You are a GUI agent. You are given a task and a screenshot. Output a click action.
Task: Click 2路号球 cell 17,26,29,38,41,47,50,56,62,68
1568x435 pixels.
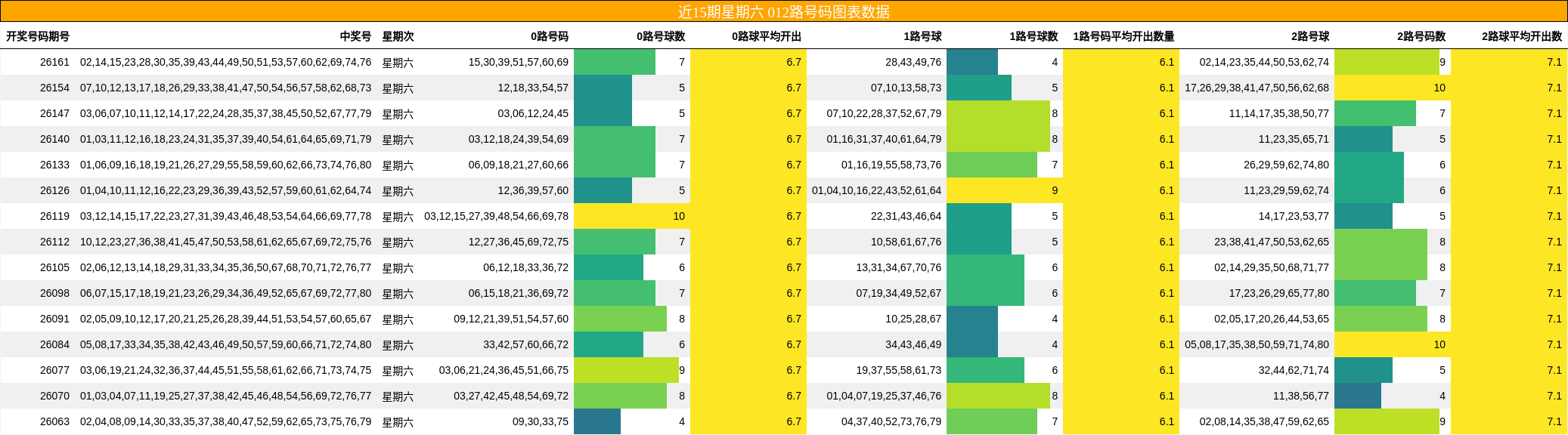point(1257,88)
